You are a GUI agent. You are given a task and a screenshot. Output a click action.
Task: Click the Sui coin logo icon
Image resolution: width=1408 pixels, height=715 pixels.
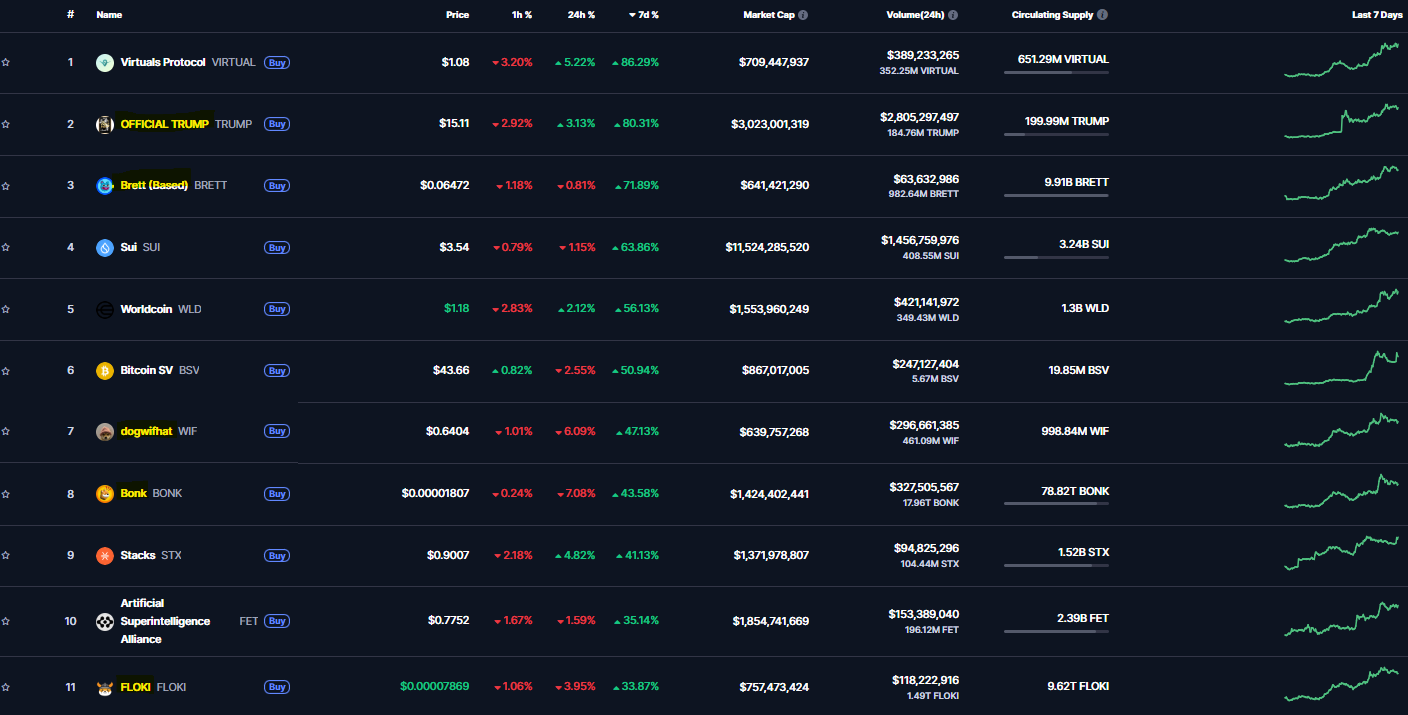(x=105, y=248)
